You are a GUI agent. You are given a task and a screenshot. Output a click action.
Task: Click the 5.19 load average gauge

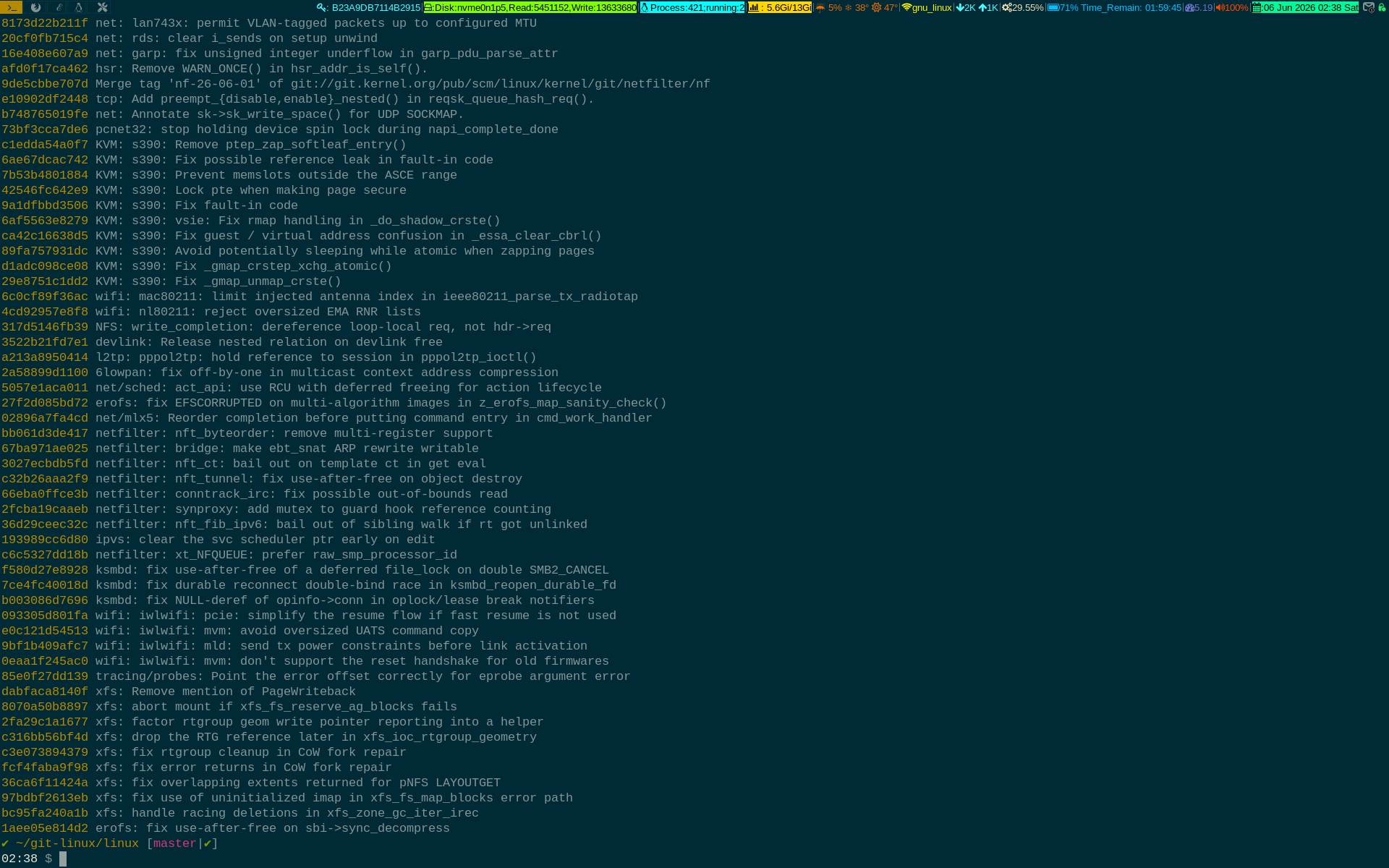1199,7
